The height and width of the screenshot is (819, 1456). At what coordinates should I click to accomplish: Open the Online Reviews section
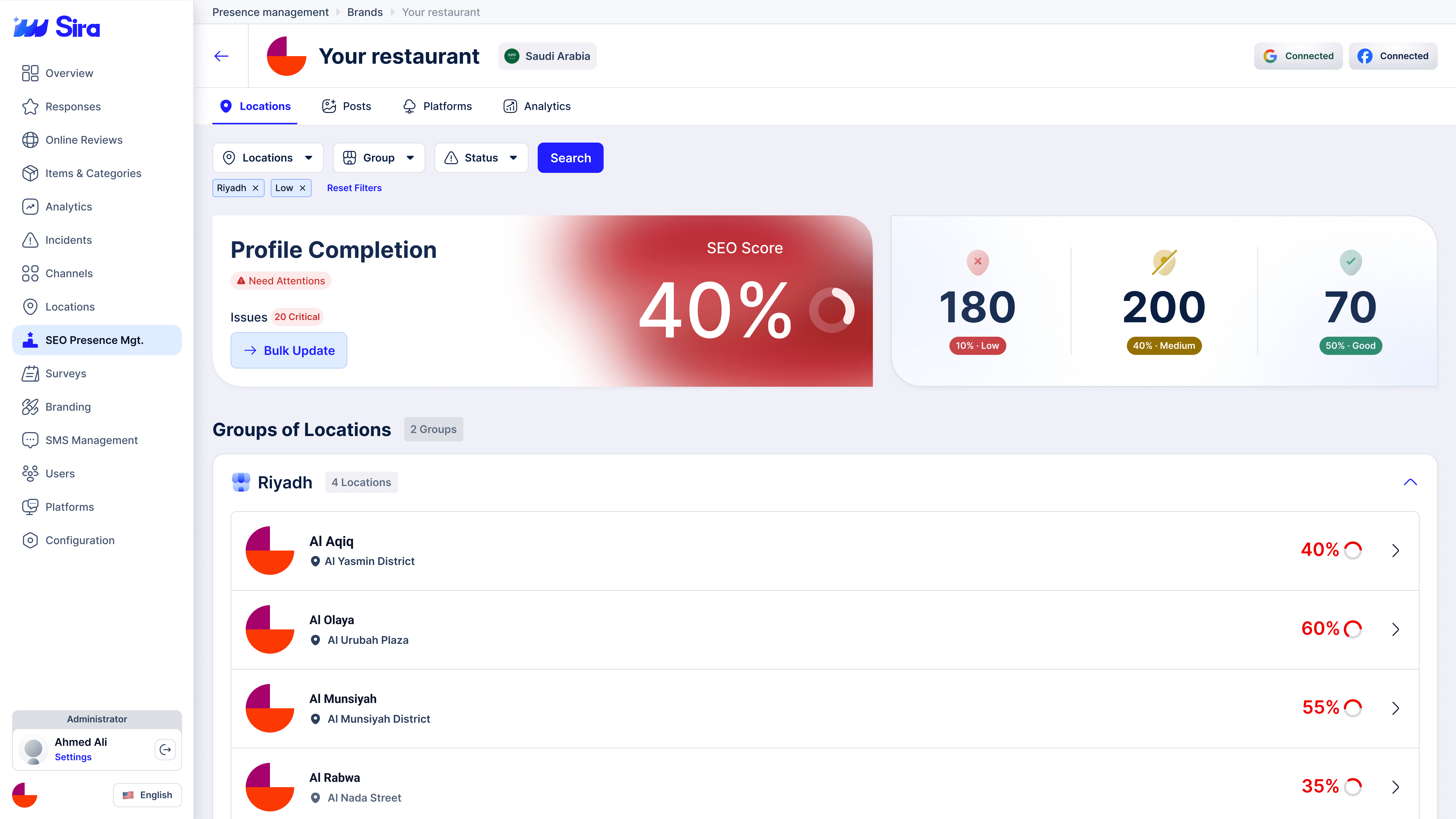(84, 140)
